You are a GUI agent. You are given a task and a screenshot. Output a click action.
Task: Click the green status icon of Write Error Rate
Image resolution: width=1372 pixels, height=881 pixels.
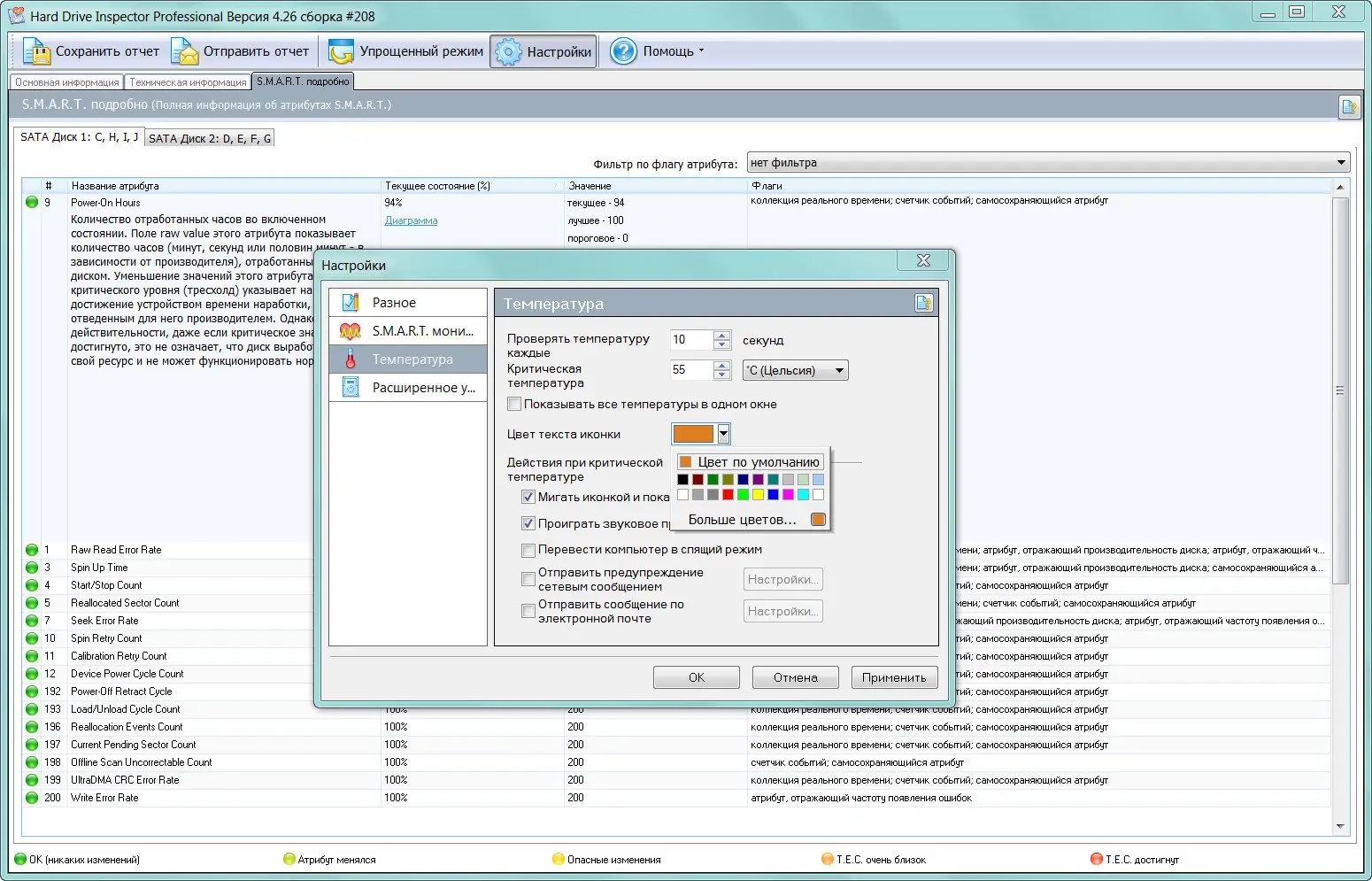pos(32,798)
